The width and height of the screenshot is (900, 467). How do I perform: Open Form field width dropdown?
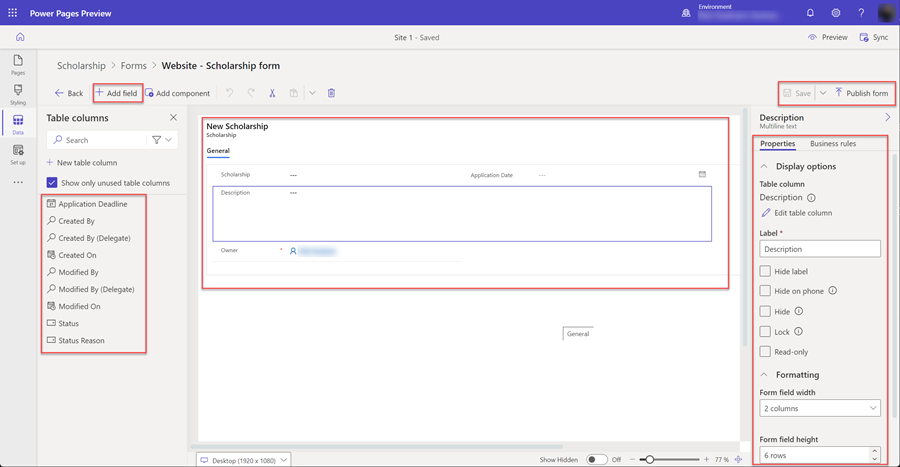[x=820, y=408]
